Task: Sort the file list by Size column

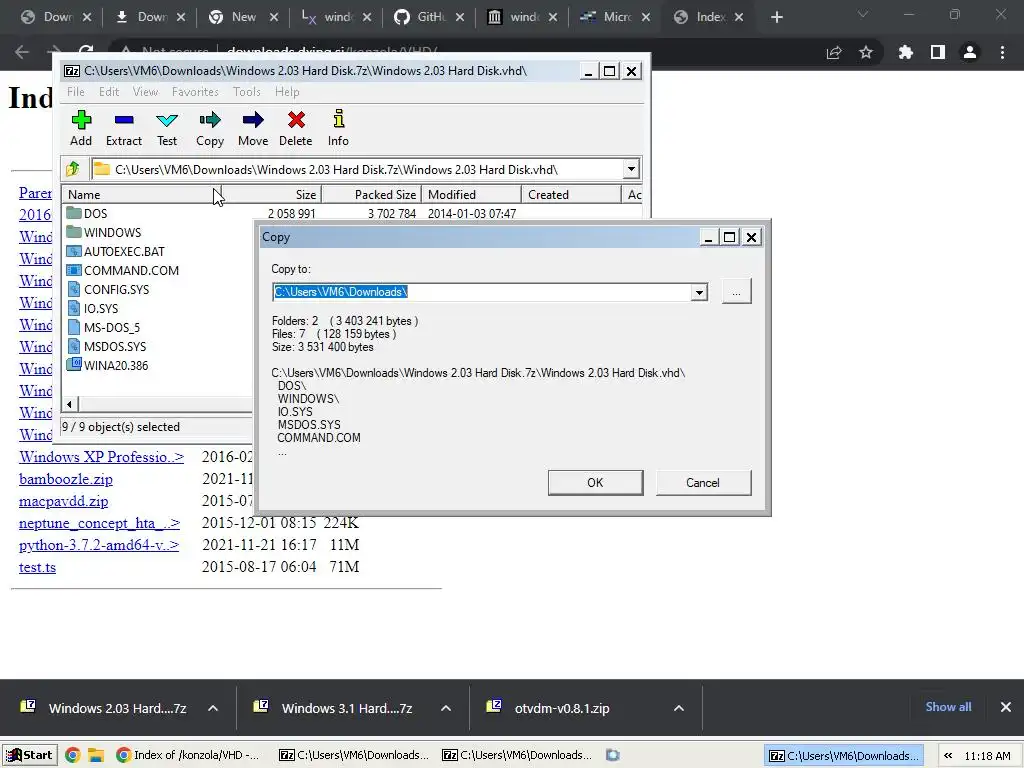Action: pos(270,195)
